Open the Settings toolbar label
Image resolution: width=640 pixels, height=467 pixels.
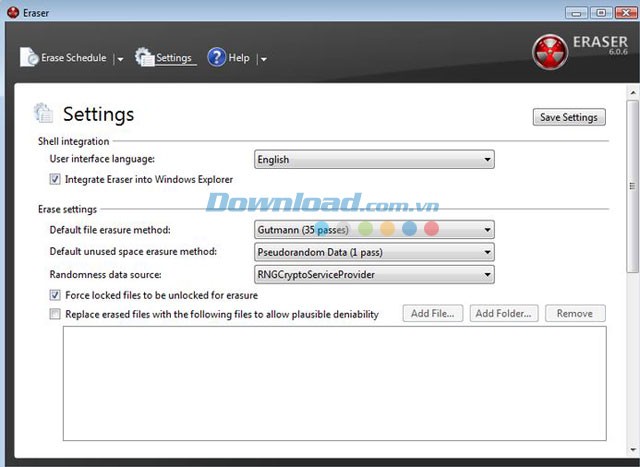(173, 58)
